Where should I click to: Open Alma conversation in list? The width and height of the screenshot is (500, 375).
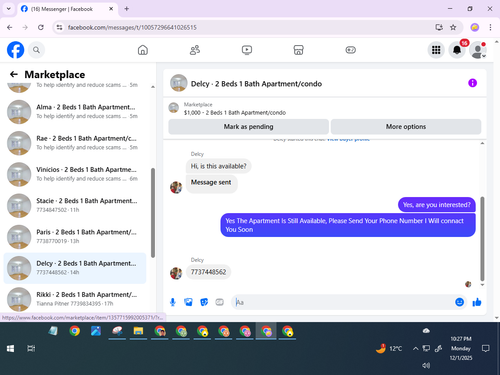pyautogui.click(x=75, y=112)
